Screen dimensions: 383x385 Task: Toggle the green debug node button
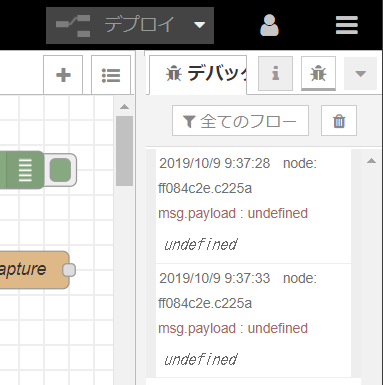(x=60, y=170)
